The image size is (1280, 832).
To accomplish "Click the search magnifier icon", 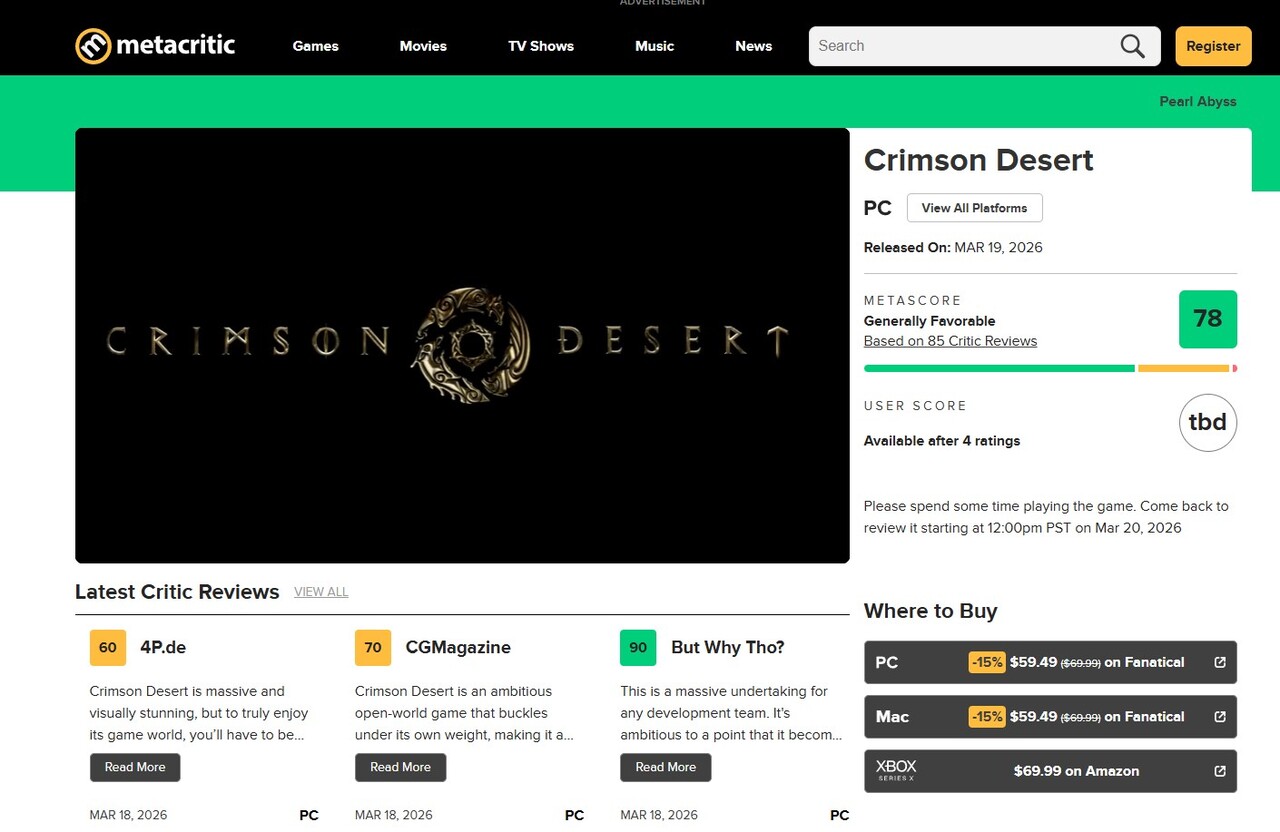I will pos(1132,46).
